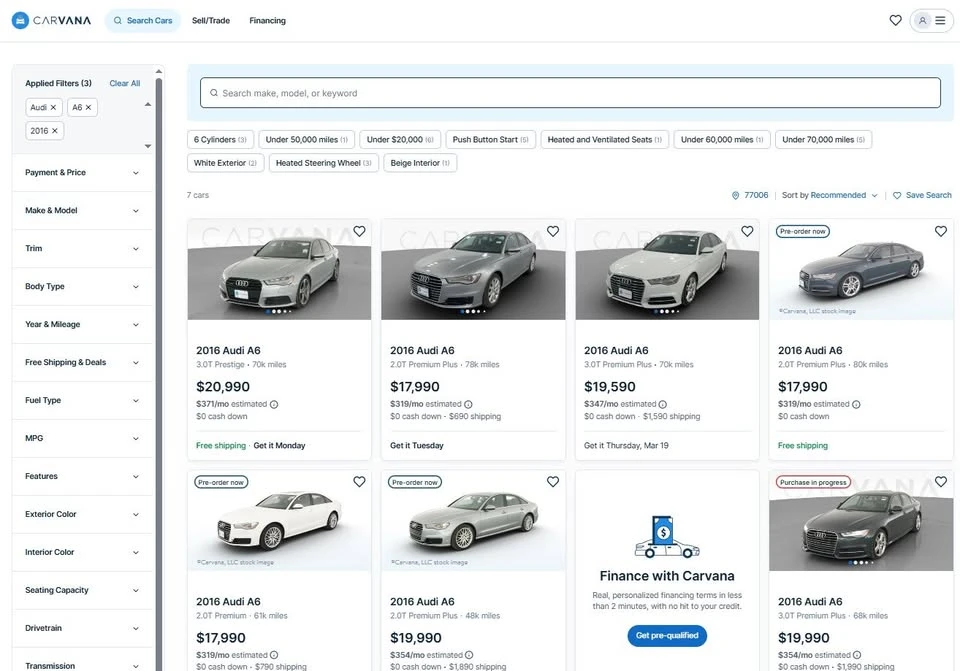Viewport: 960px width, 671px height.
Task: Apply the 6 Cylinders quick filter
Action: tap(220, 140)
